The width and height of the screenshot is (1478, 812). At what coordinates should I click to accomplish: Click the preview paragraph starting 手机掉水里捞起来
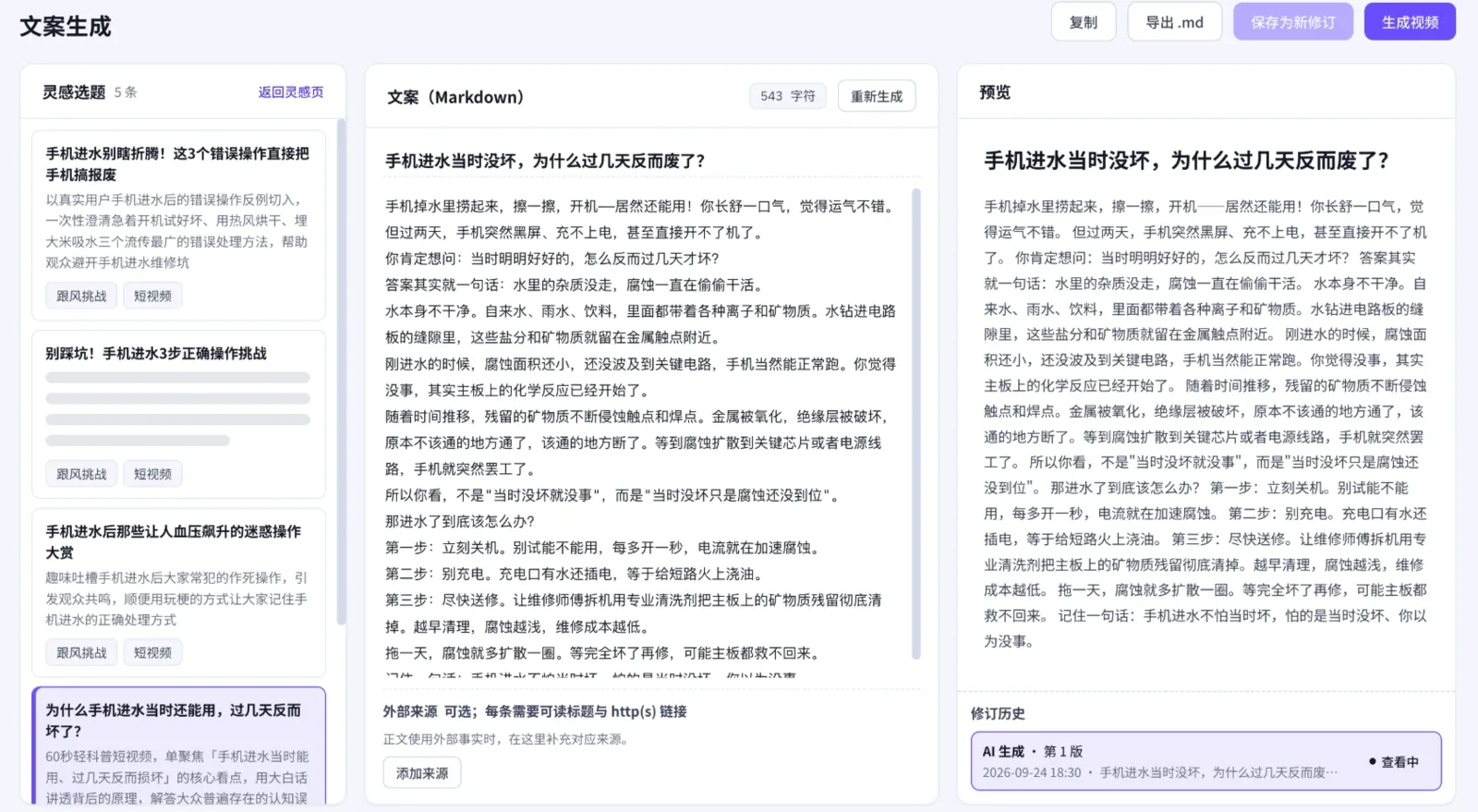click(x=1205, y=423)
